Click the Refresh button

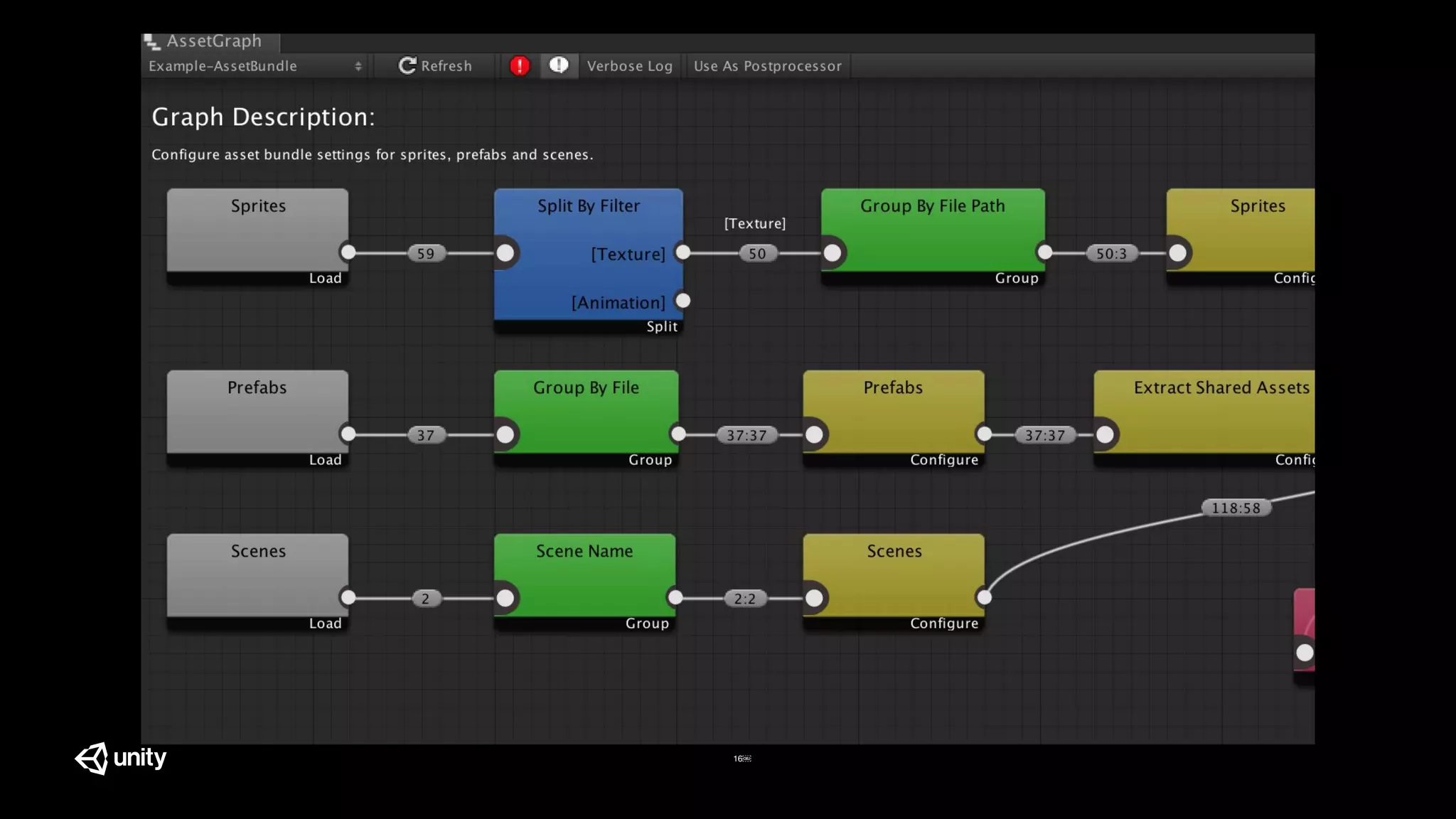[435, 66]
